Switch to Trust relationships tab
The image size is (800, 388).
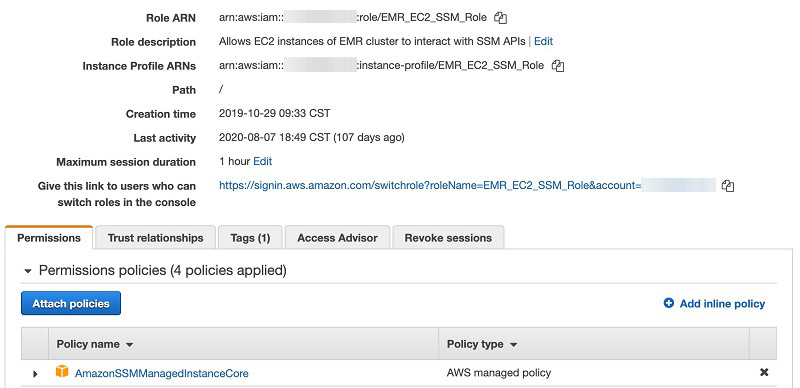[155, 237]
